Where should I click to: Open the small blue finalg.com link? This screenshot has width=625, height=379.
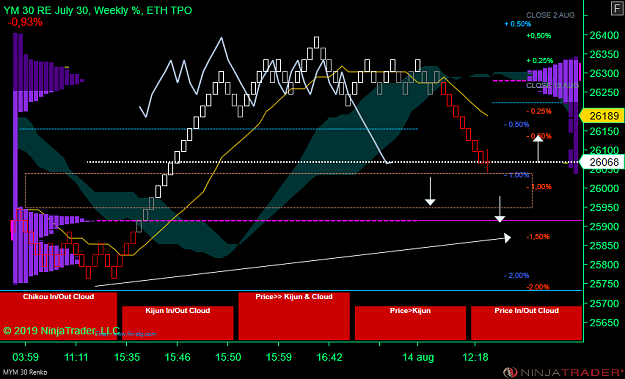tap(127, 334)
